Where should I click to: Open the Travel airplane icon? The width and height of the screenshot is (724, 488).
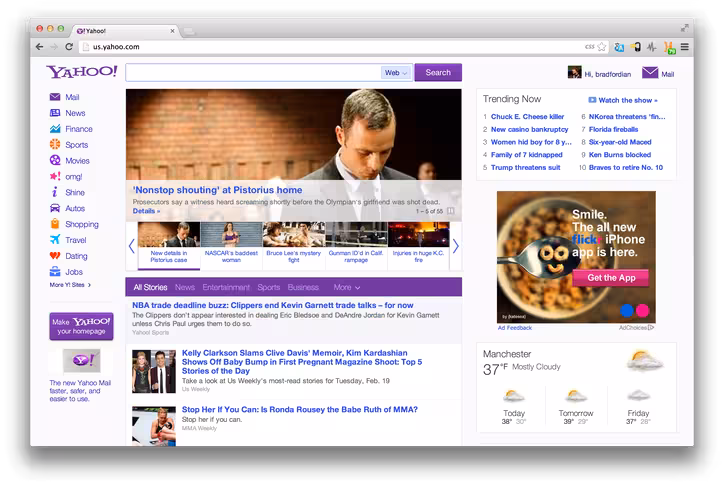click(x=55, y=240)
